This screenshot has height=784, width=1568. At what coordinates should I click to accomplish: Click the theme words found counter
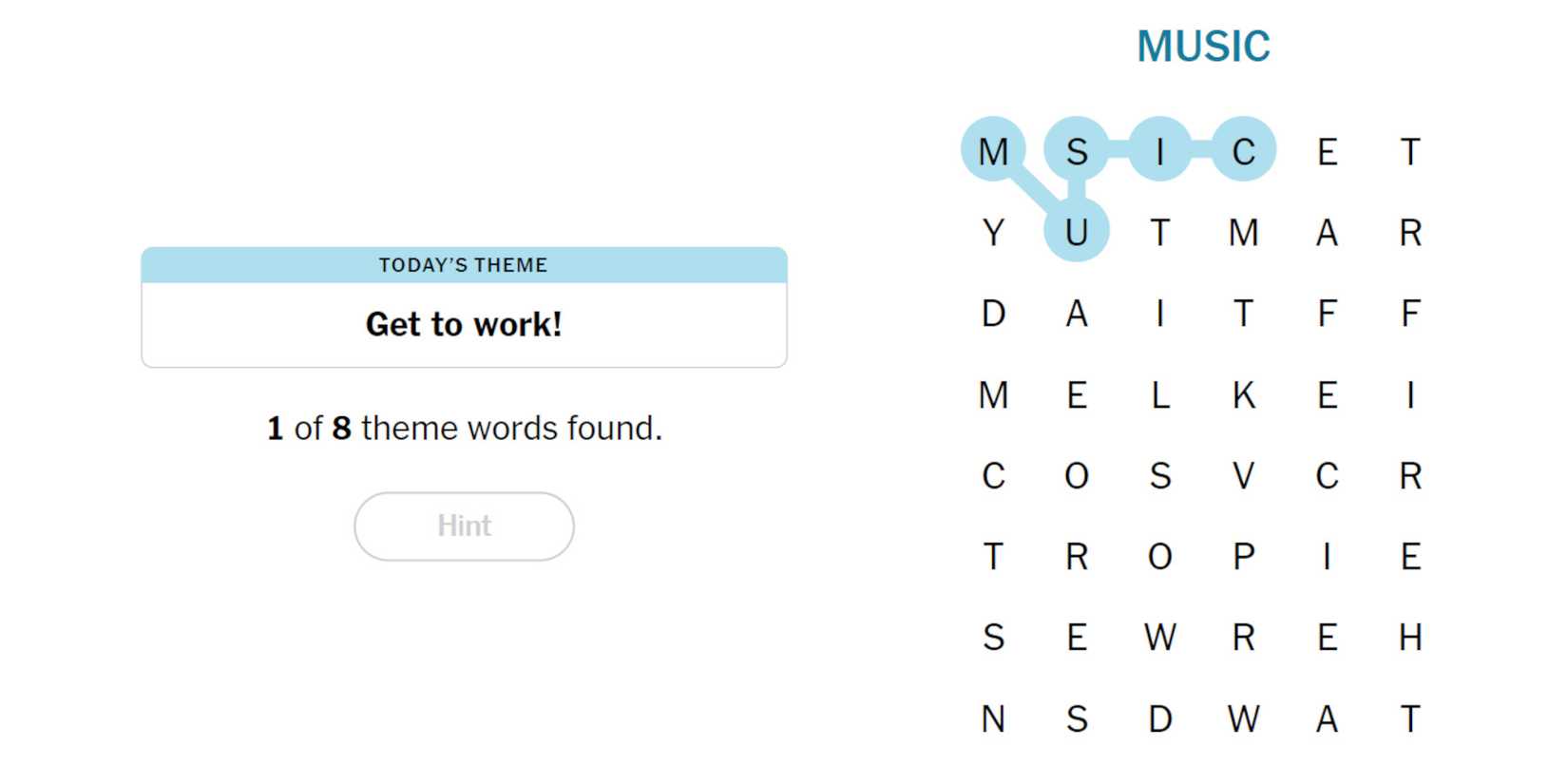click(464, 428)
